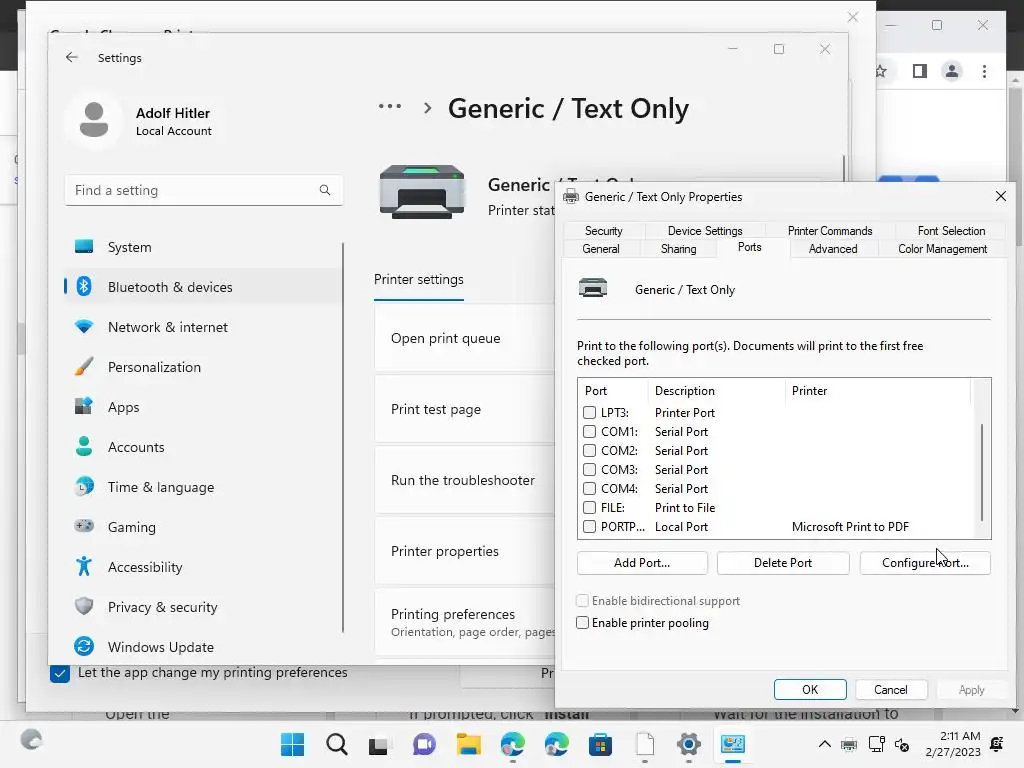The height and width of the screenshot is (768, 1024).
Task: Select the Privacy & security shield icon
Action: pyautogui.click(x=84, y=606)
